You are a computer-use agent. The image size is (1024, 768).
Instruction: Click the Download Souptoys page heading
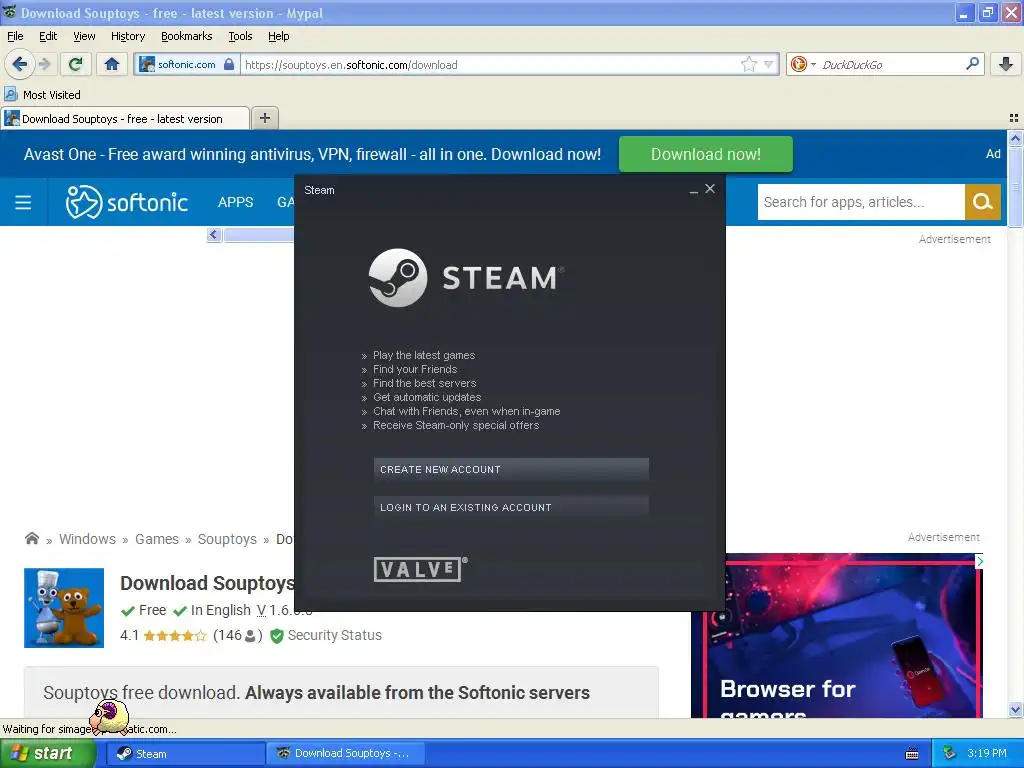[207, 583]
